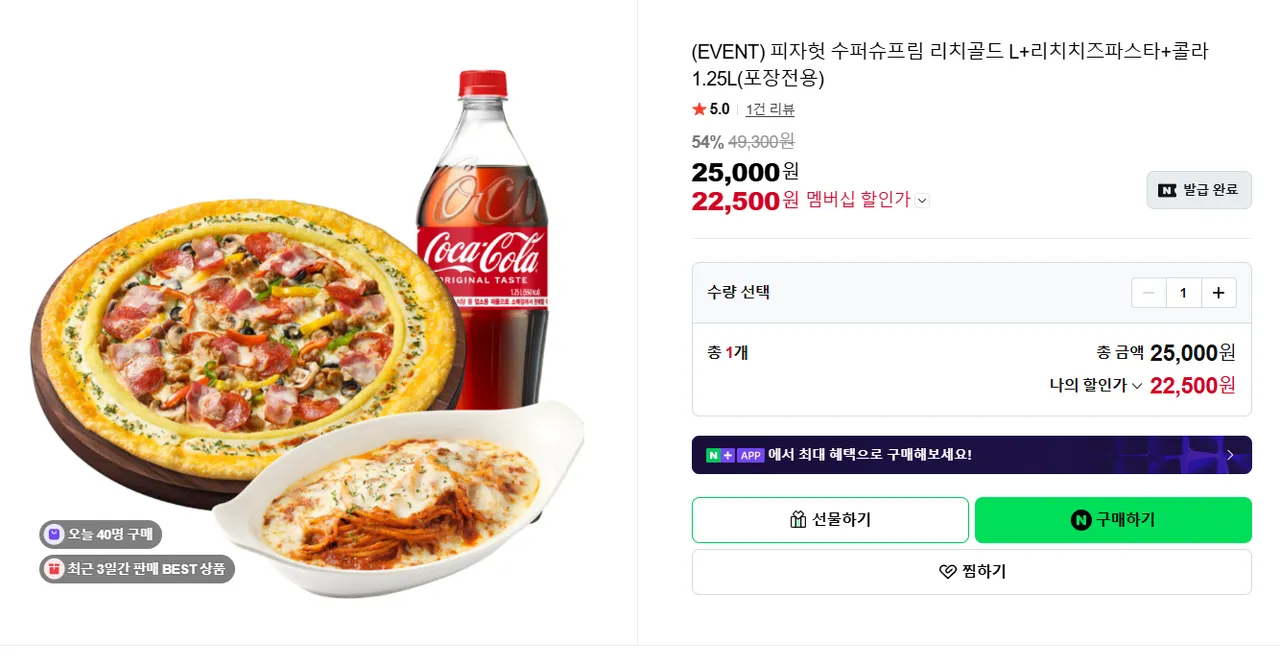Image resolution: width=1280 pixels, height=667 pixels.
Task: Click the N+ APP badge icon
Action: pyautogui.click(x=735, y=455)
